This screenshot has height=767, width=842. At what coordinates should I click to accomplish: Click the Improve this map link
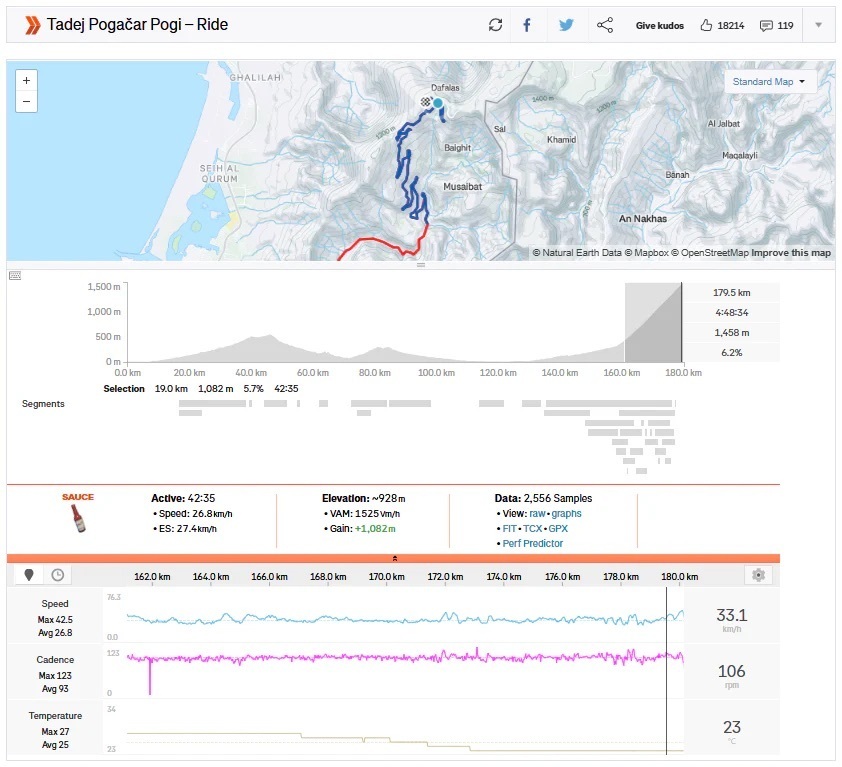791,252
